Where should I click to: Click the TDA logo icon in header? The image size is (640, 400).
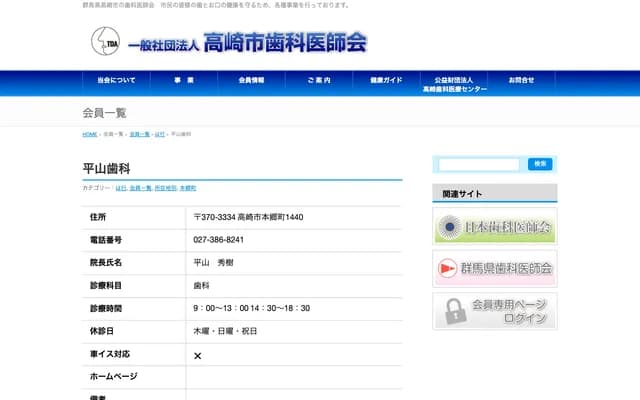[x=103, y=41]
